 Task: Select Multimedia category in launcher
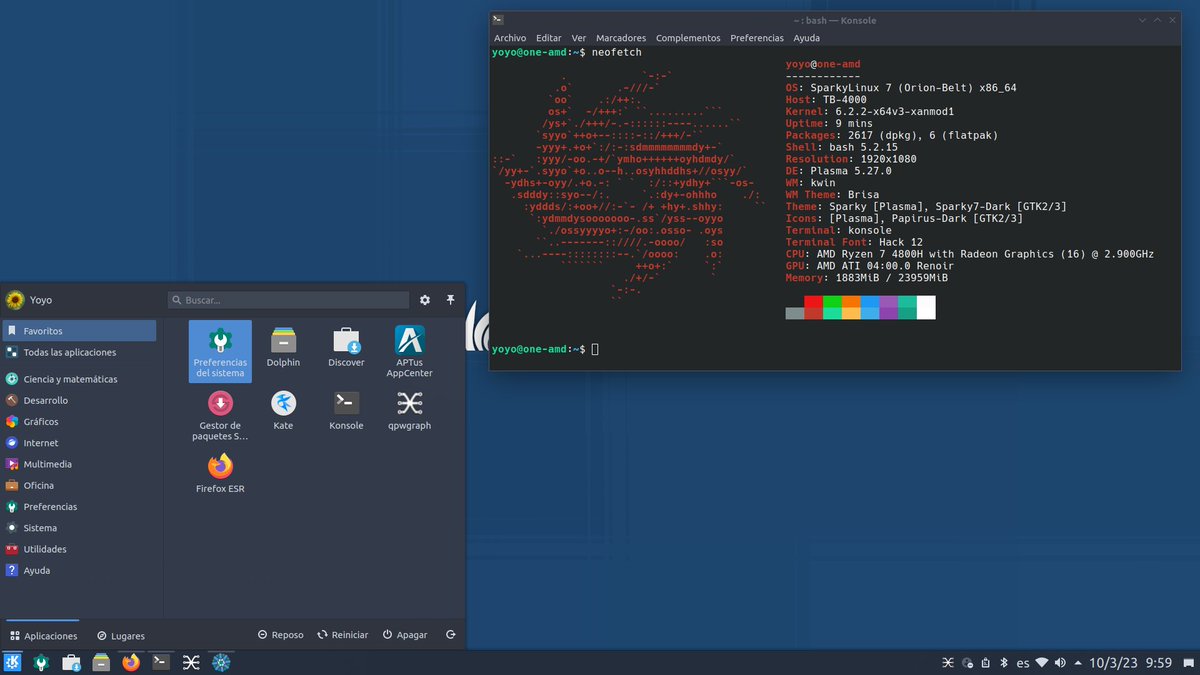79,464
